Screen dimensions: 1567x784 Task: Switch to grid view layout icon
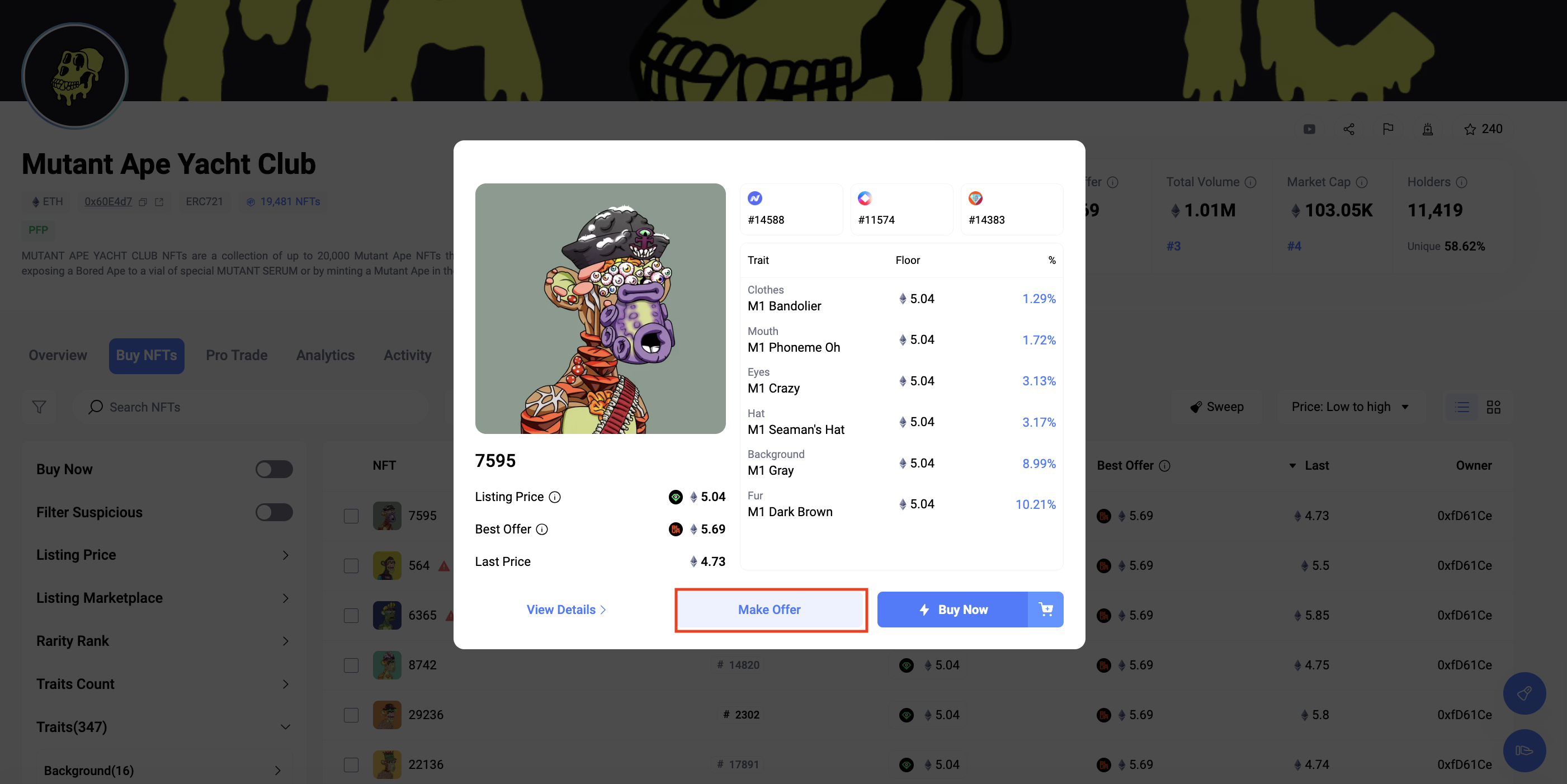coord(1493,407)
